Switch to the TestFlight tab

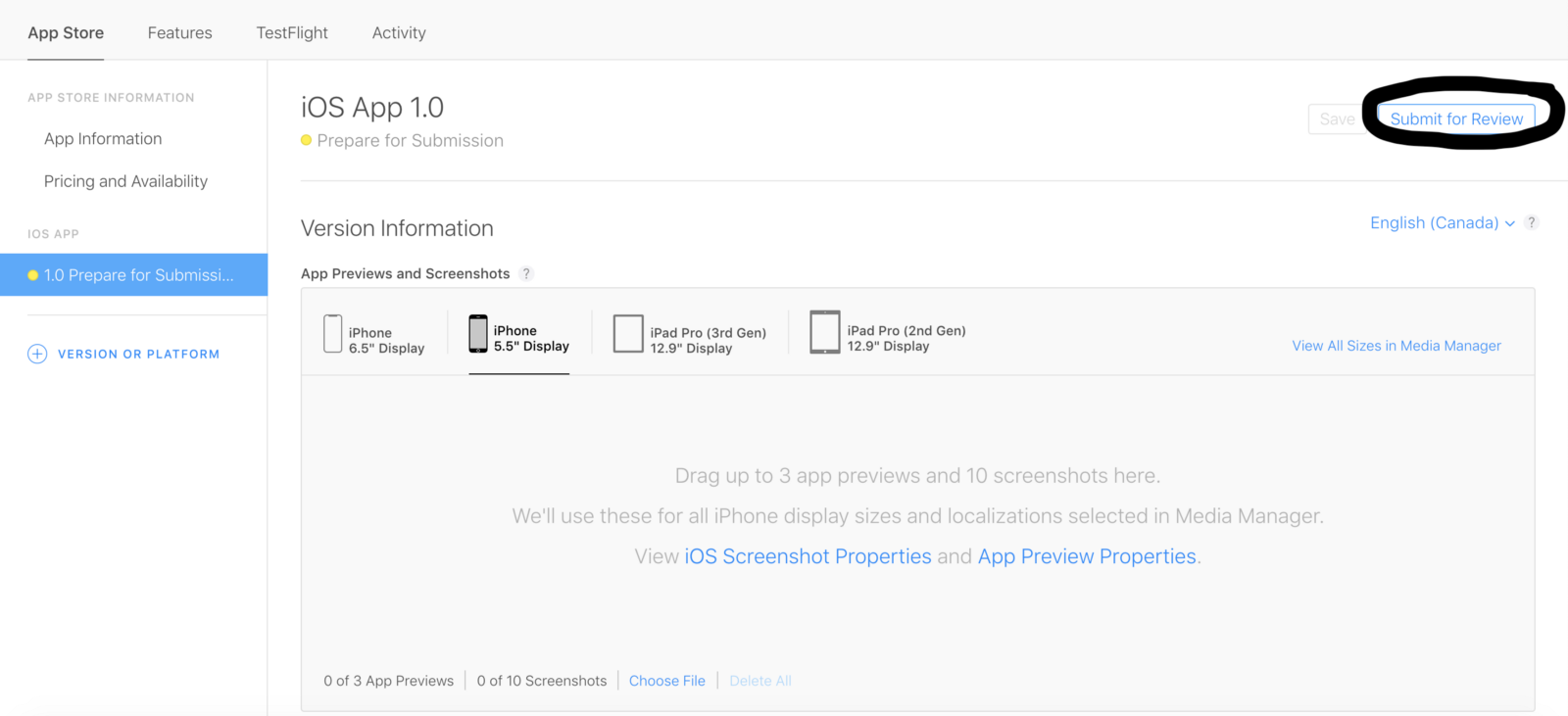click(292, 32)
